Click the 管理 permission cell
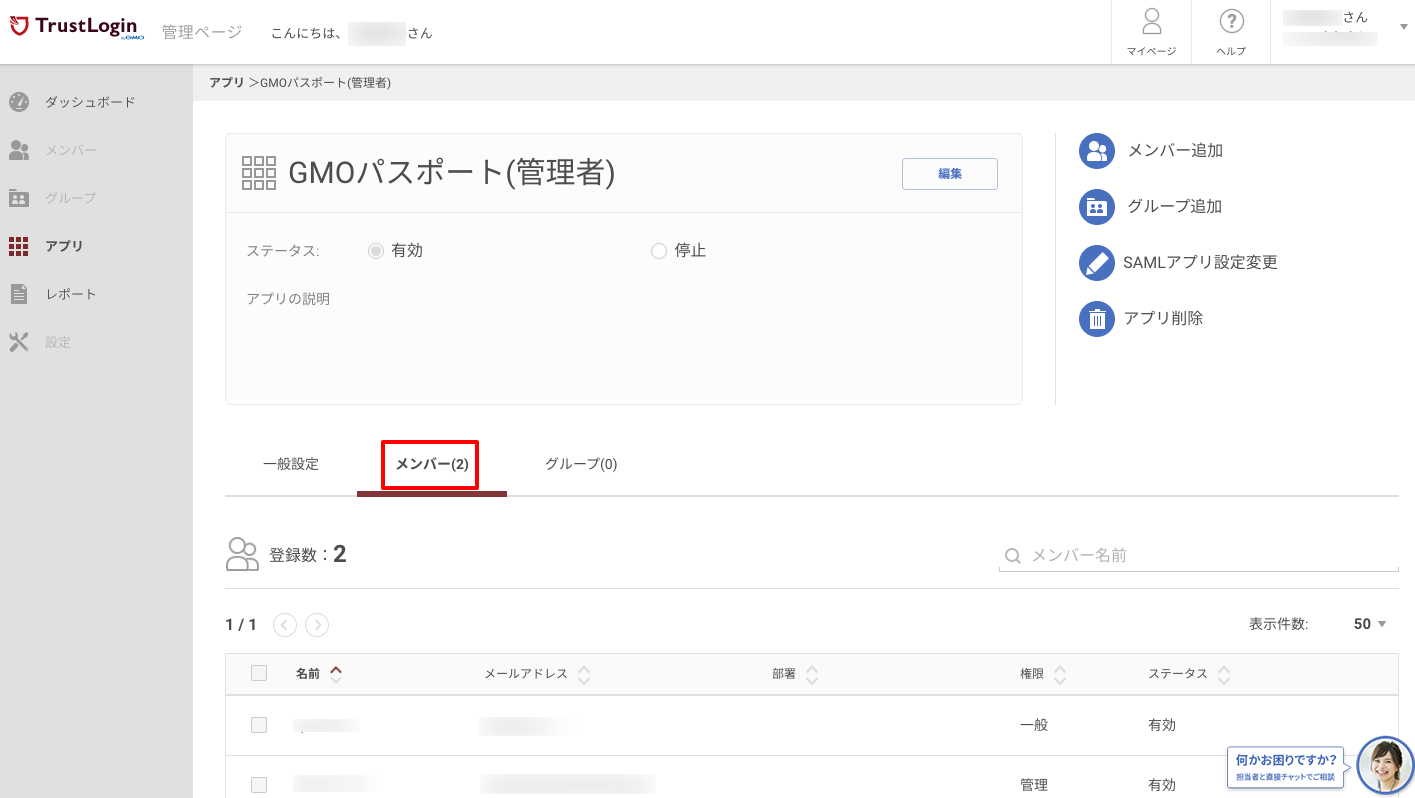 tap(1034, 785)
